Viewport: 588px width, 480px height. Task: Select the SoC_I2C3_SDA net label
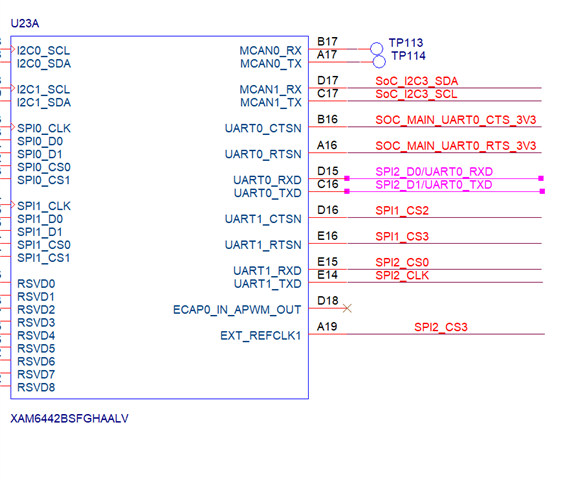pos(417,81)
